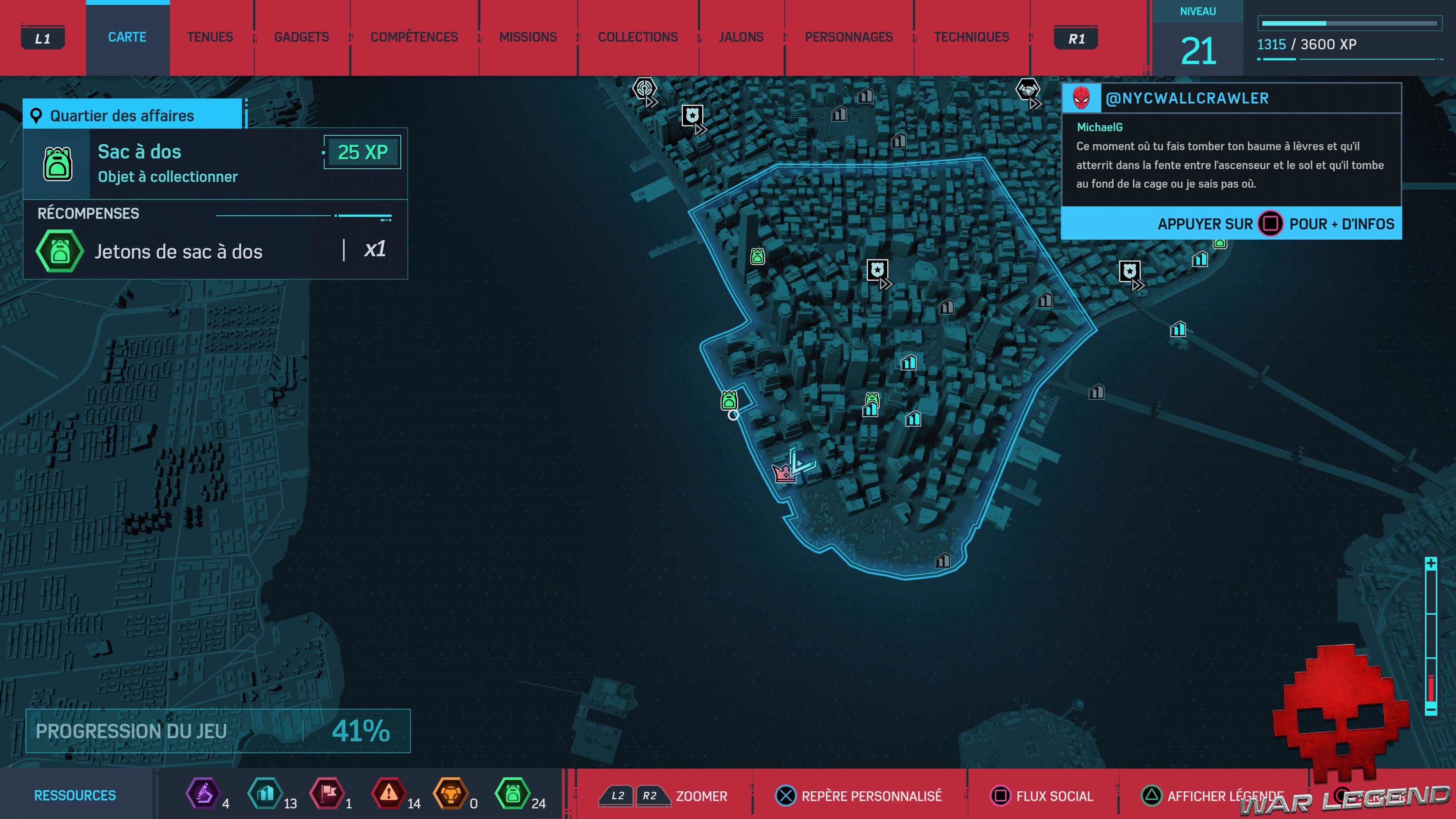Show the map legend with AFFICHER LÉGENDE
1456x819 pixels.
pos(1152,796)
